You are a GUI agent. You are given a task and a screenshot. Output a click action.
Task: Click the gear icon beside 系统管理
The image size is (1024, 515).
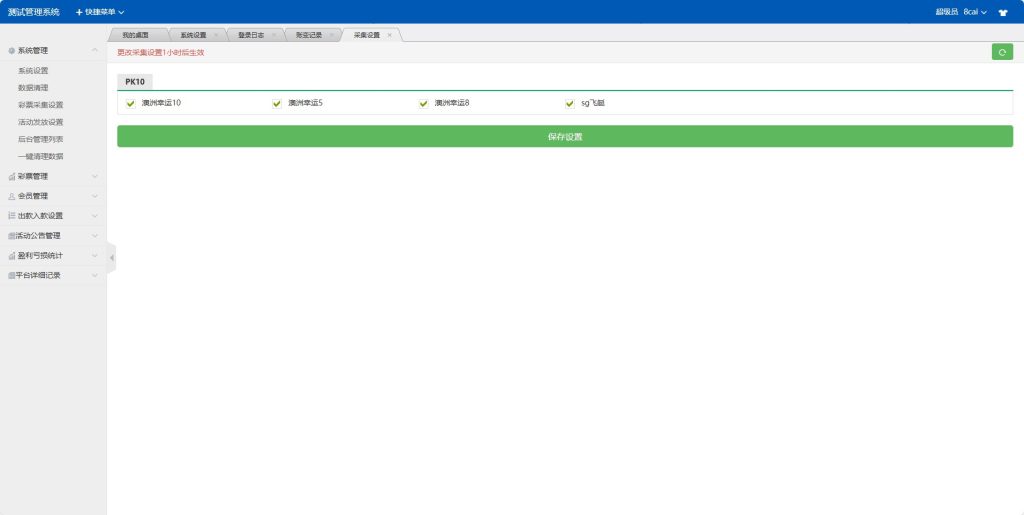point(11,51)
